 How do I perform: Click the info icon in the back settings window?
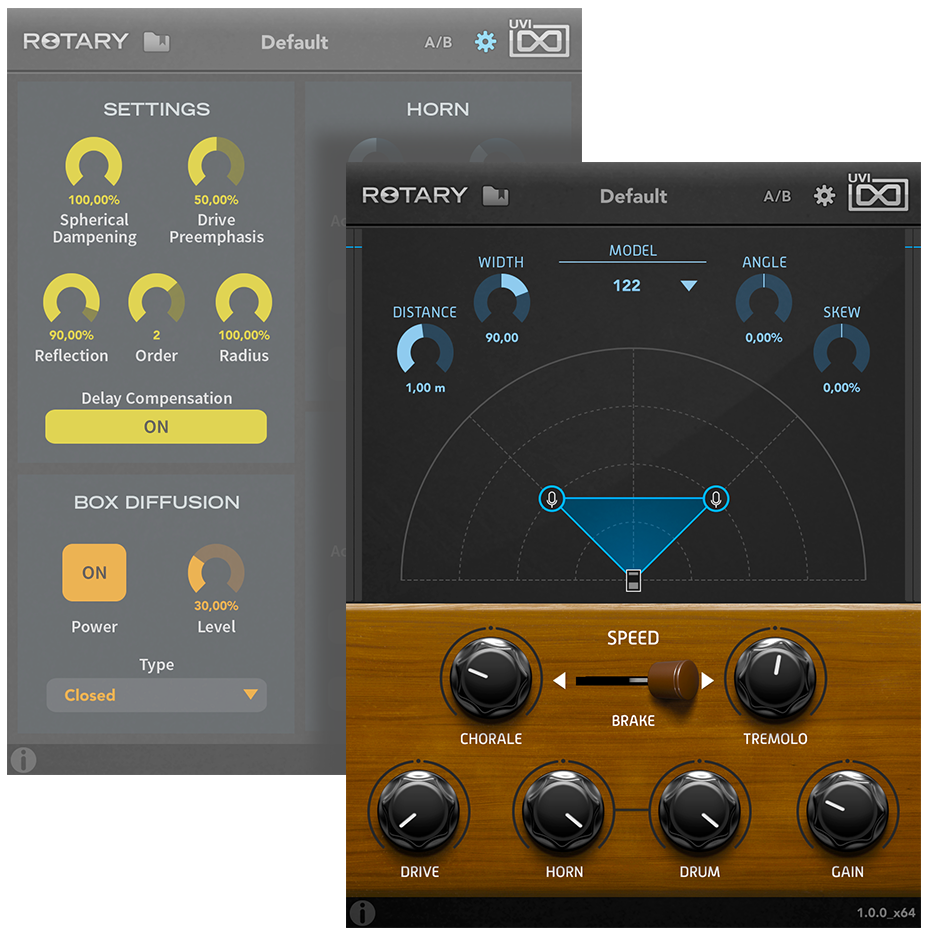click(23, 760)
